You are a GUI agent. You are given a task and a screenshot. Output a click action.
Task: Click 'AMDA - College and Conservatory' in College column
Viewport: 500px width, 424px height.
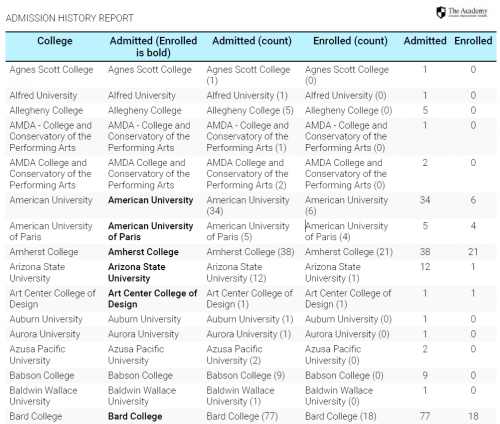50,136
